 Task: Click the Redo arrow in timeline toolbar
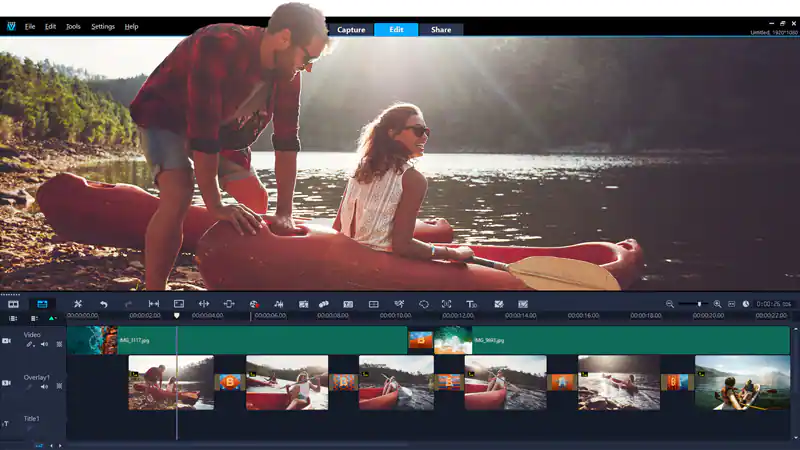tap(128, 304)
